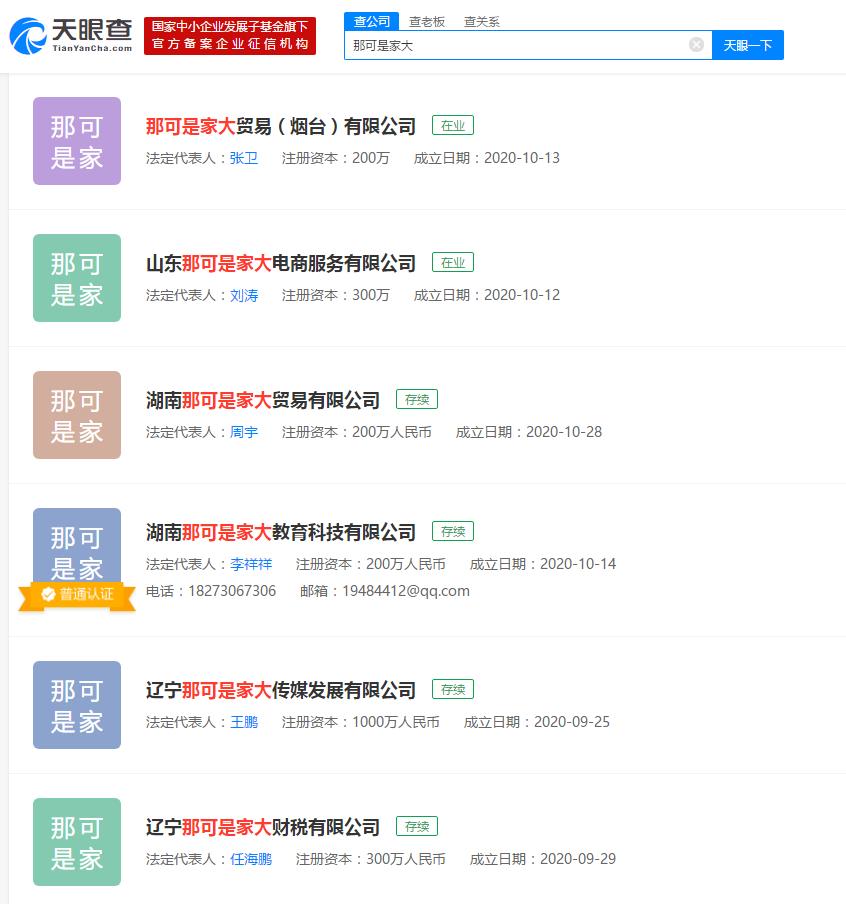This screenshot has height=904, width=846.
Task: Click the purple logo thumbnail of Yantai company
Action: 77,141
